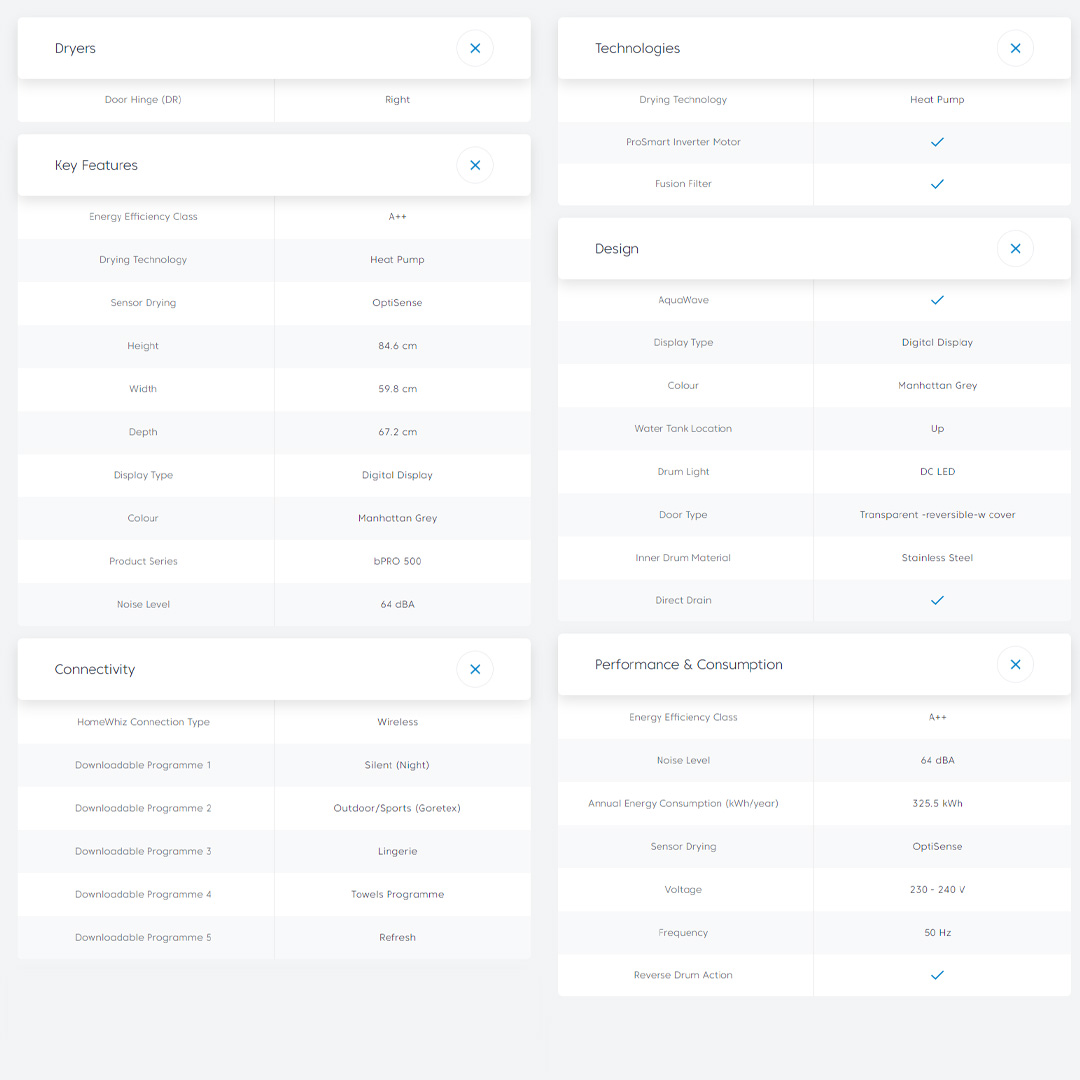Screen dimensions: 1080x1080
Task: Close the Connectivity section via X icon
Action: (475, 669)
